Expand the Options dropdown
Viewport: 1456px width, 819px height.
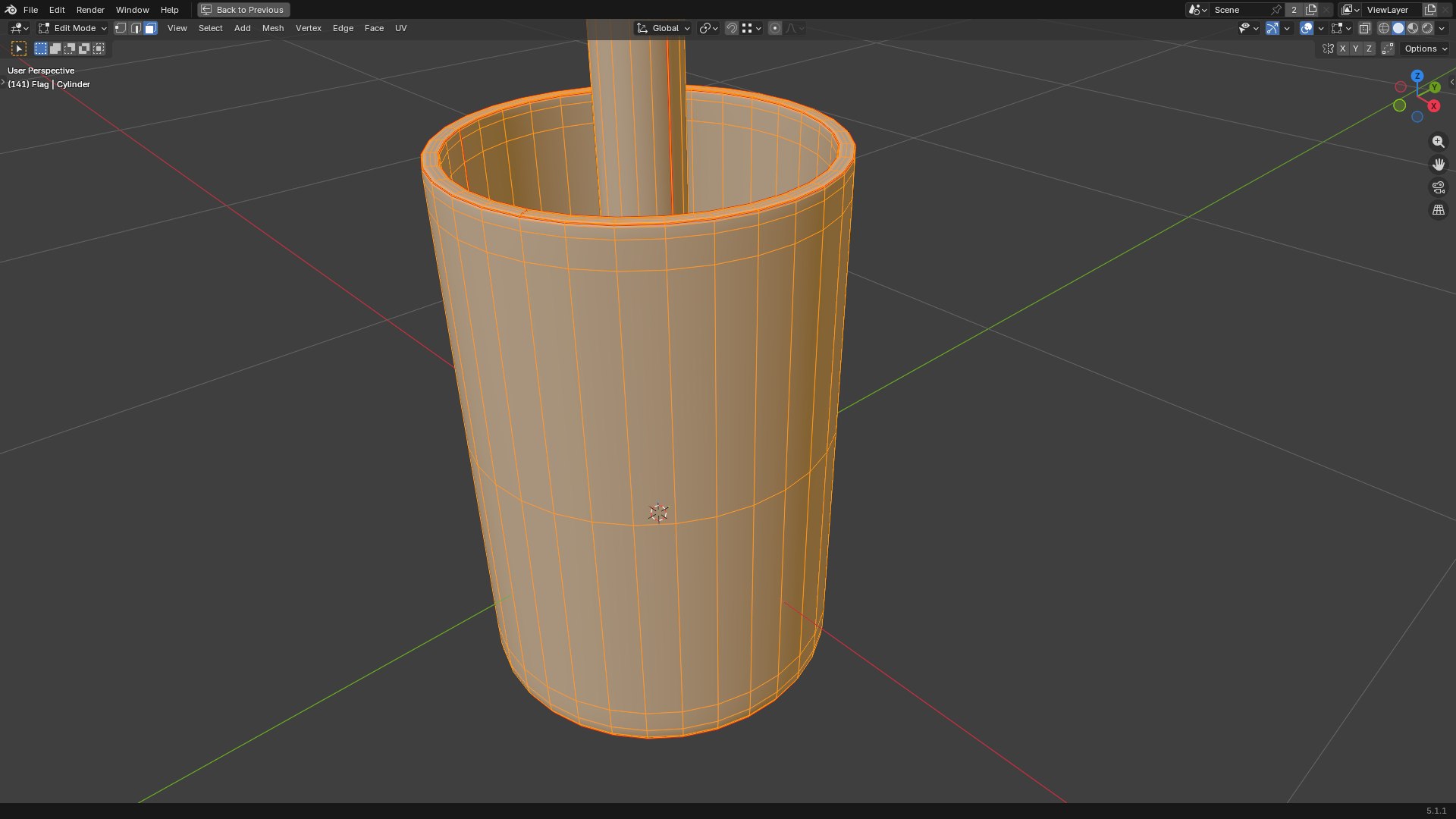point(1425,49)
